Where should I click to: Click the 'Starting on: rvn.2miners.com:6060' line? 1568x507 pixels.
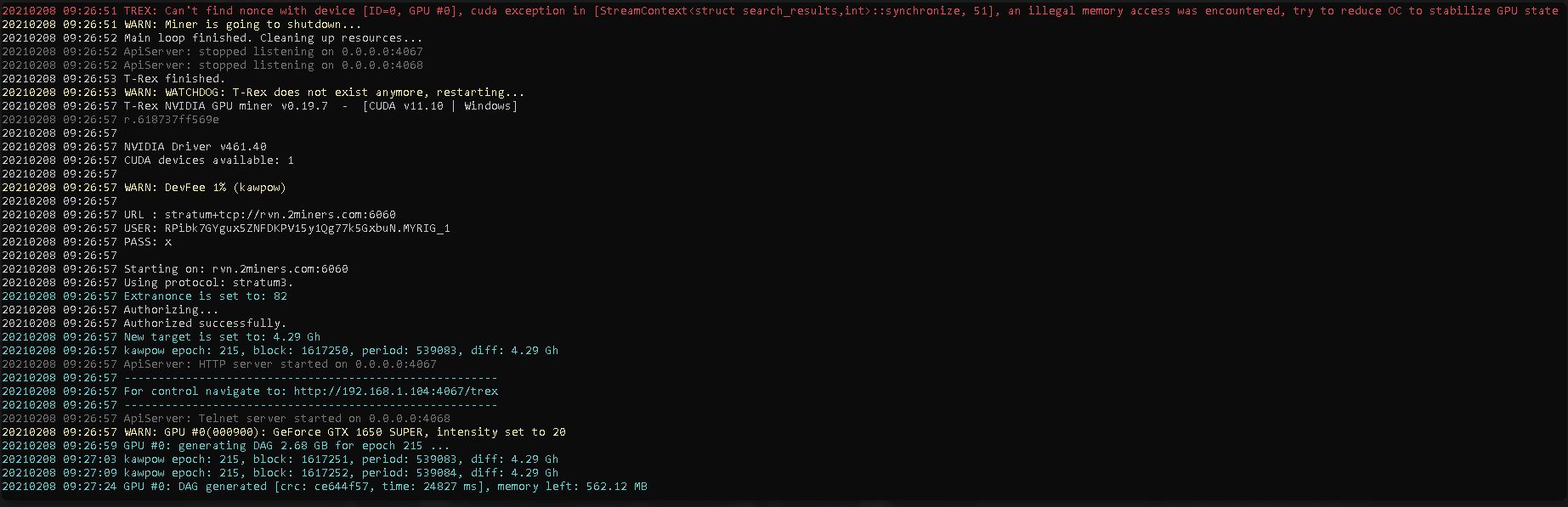[175, 269]
